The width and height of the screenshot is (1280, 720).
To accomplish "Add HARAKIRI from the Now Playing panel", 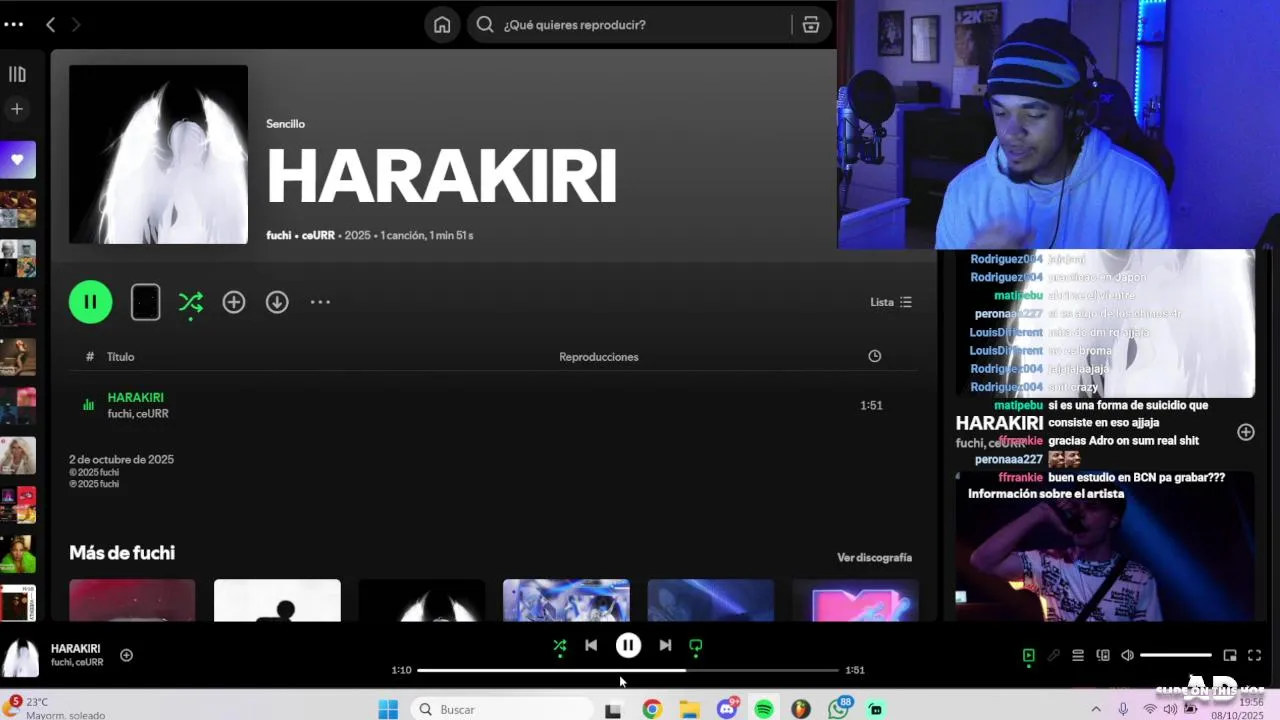I will pos(1246,432).
